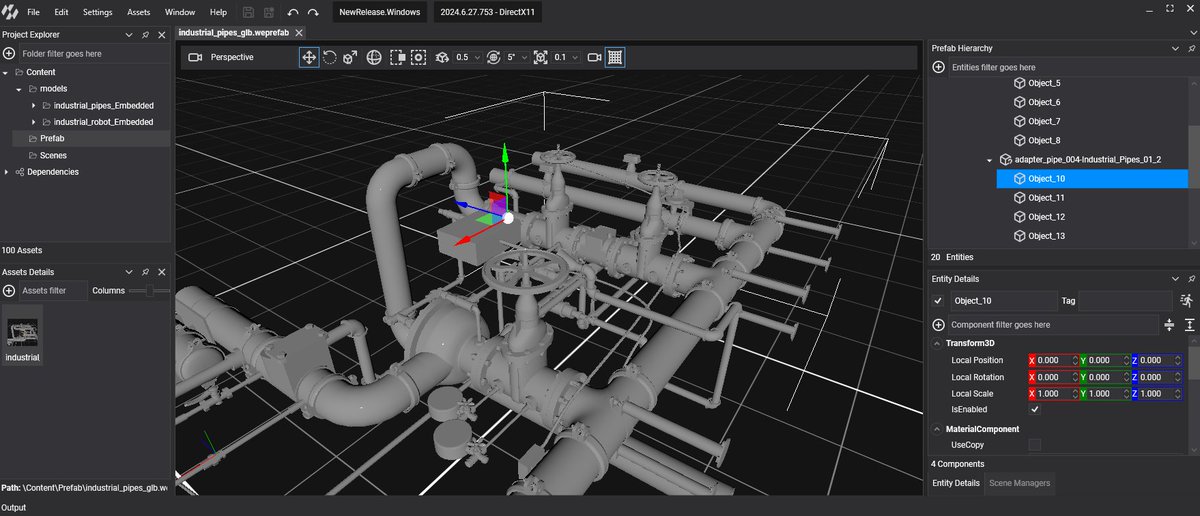The width and height of the screenshot is (1200, 516).
Task: Click the Evergine logo at top left
Action: [x=9, y=12]
